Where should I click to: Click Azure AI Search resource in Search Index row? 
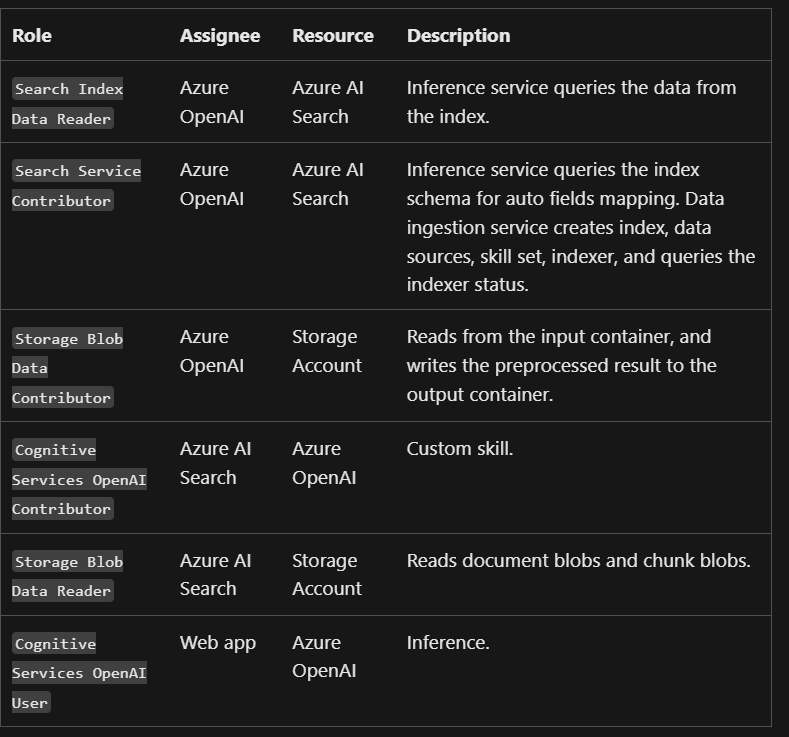point(328,102)
